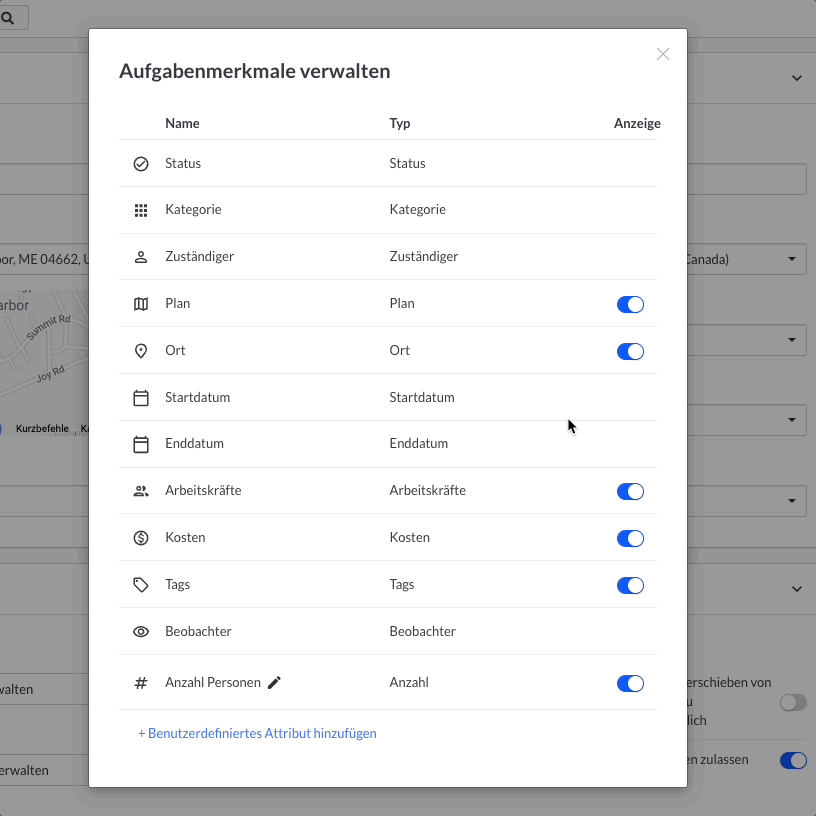Toggle Arbeitskräfte display switch
Viewport: 816px width, 816px height.
point(630,492)
